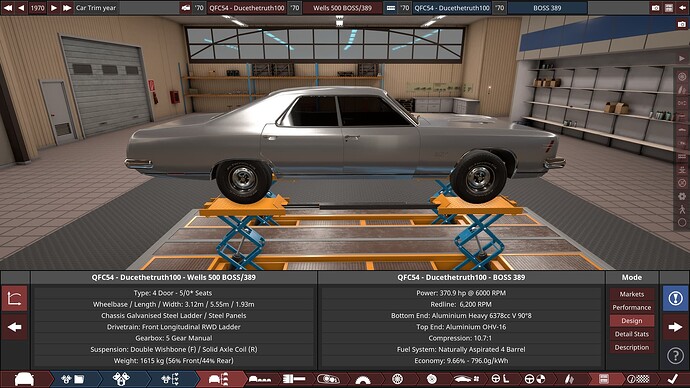Open the brakes disc tab icon
The image size is (690, 388).
click(432, 379)
